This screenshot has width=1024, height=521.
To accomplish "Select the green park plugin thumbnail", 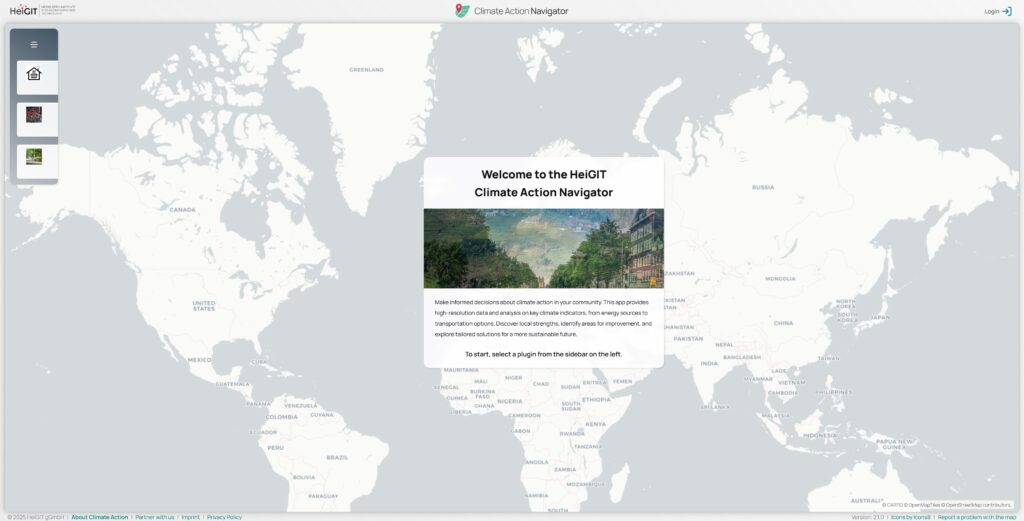I will point(34,157).
